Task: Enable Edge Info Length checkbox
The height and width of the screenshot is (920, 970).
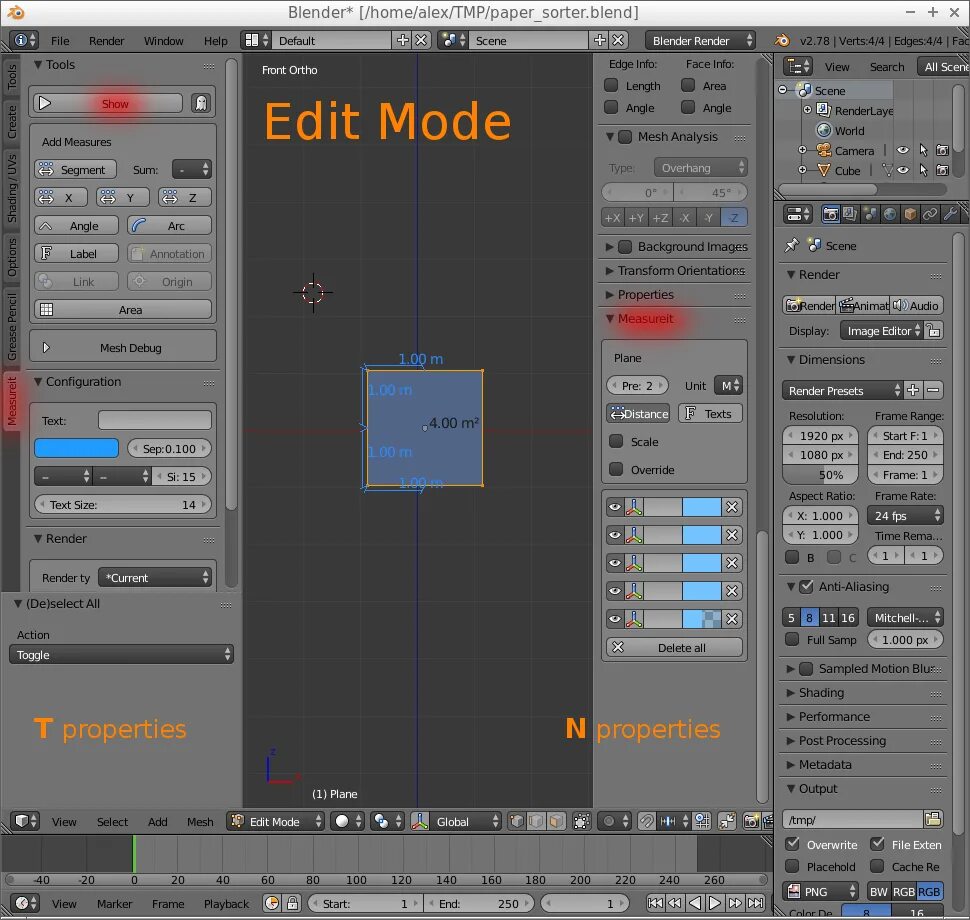Action: (x=611, y=85)
